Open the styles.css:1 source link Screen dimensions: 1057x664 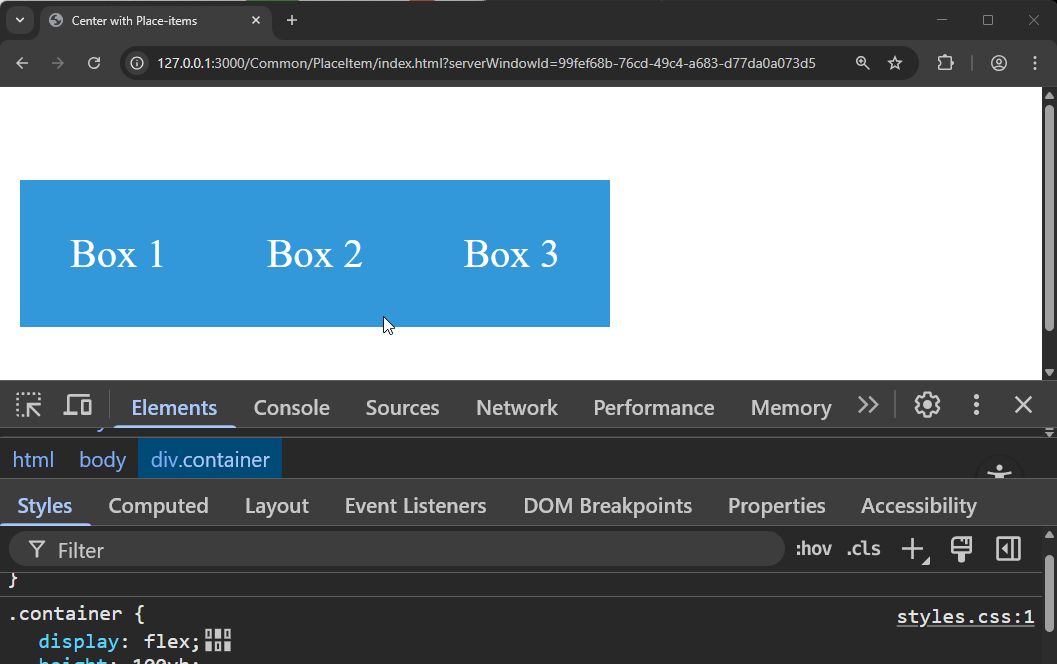(965, 617)
